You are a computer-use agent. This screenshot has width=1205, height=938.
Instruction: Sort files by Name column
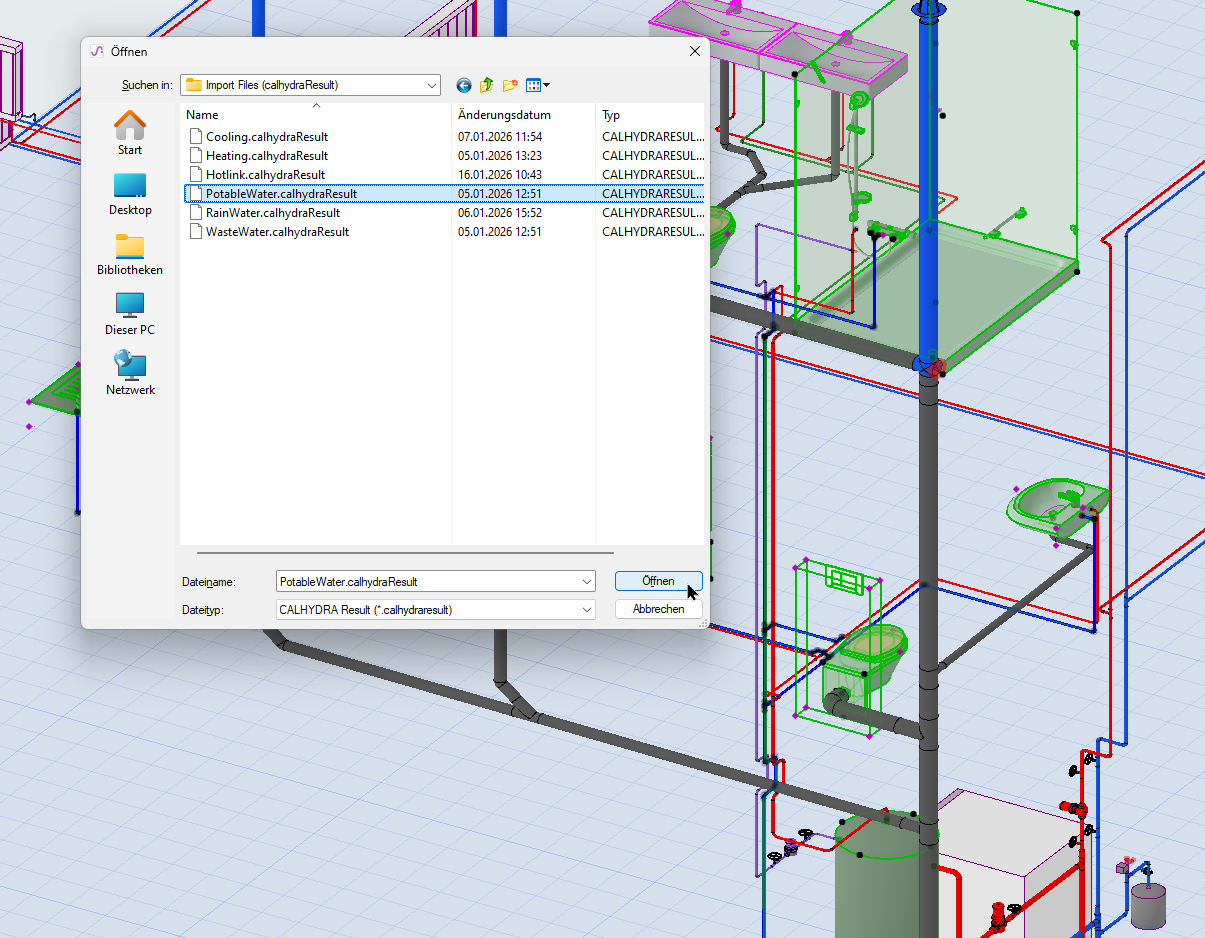315,115
